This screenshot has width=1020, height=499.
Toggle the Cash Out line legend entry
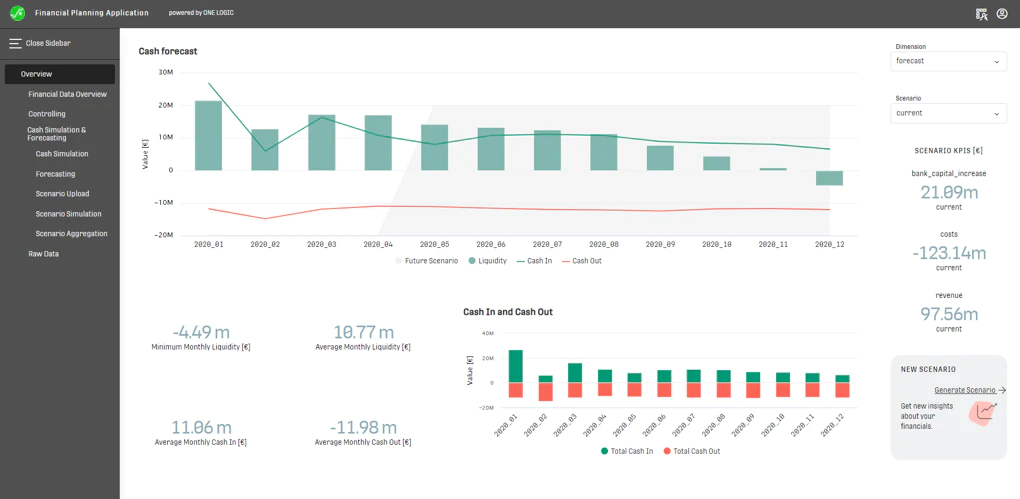click(582, 261)
